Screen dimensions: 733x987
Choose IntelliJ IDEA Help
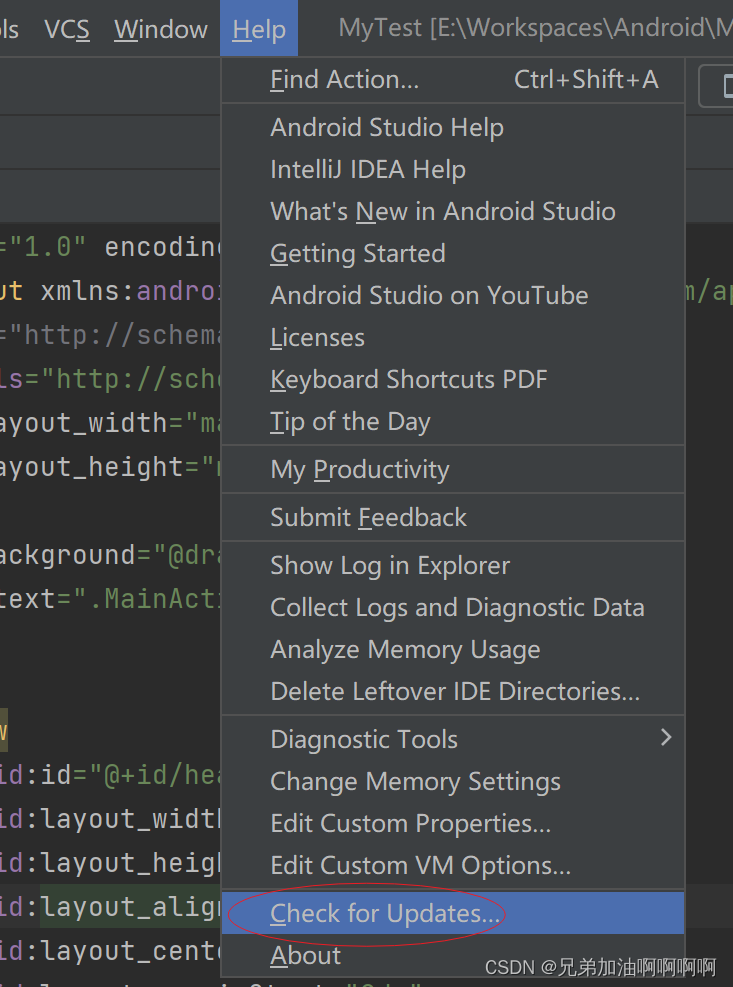[453, 170]
